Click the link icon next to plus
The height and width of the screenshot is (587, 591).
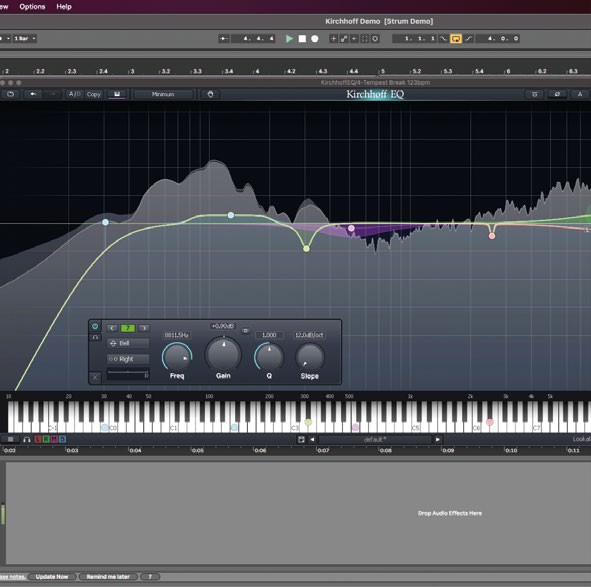point(344,38)
